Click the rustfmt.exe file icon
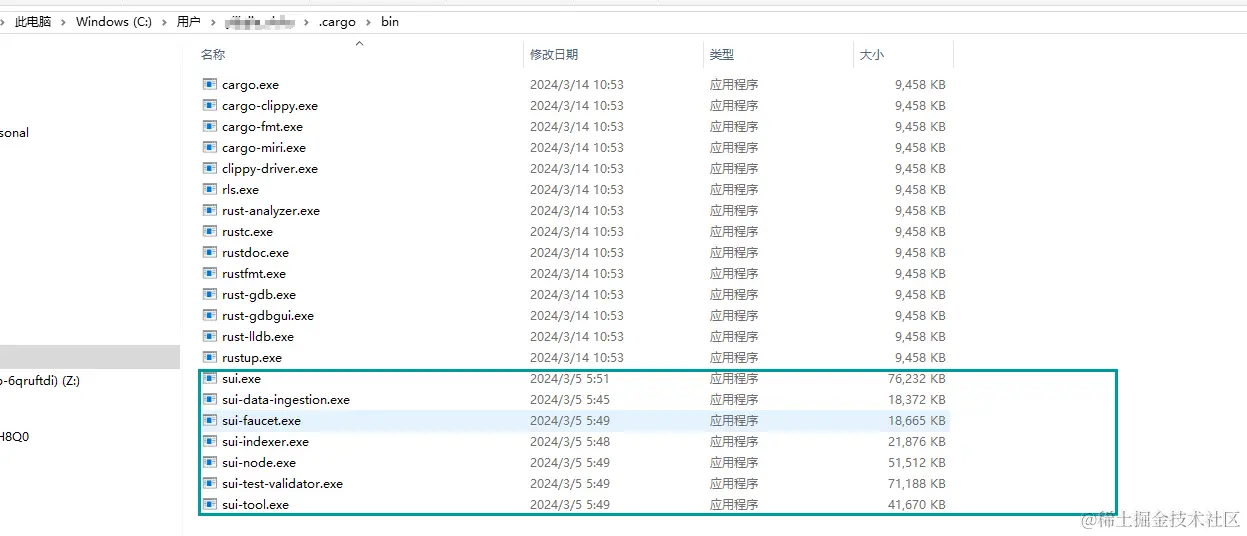The height and width of the screenshot is (536, 1247). pyautogui.click(x=210, y=274)
